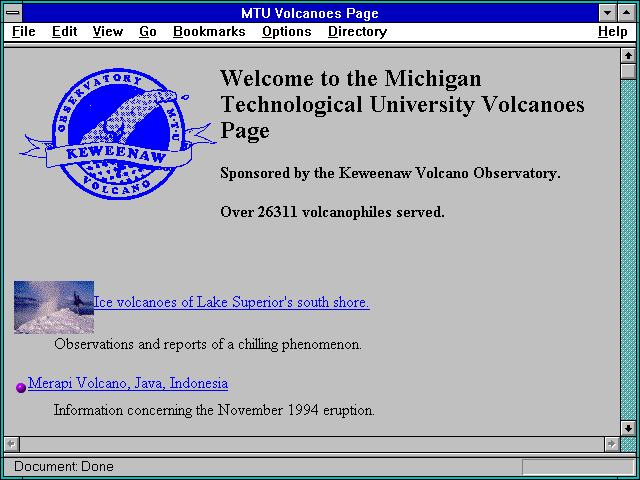Click the 'Over 26311 volcanophiles served.' text
640x480 pixels.
332,212
